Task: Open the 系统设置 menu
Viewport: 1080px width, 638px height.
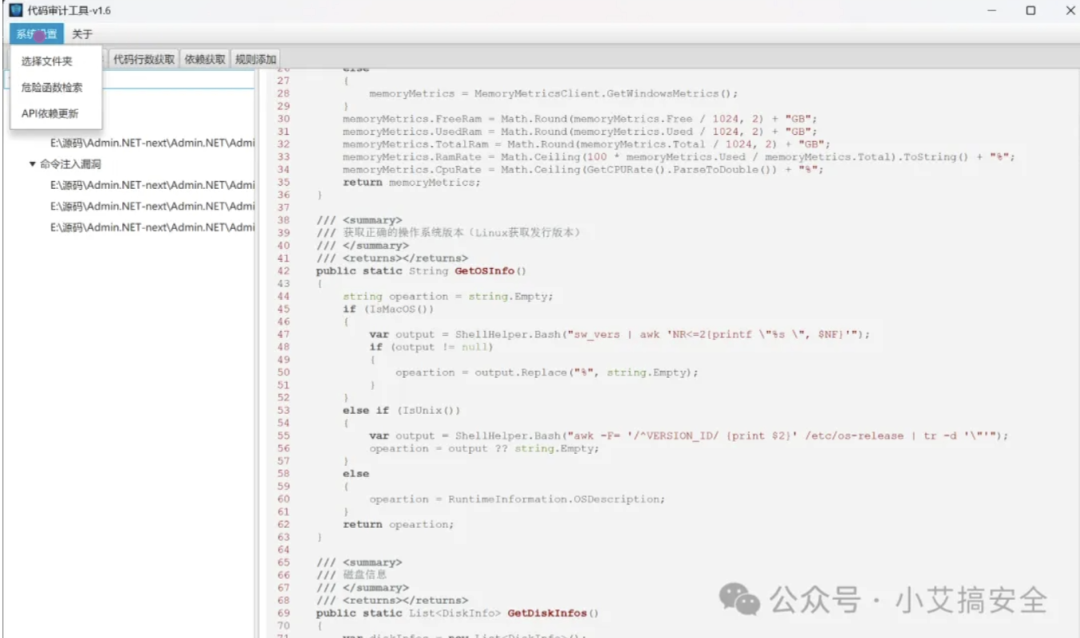Action: pos(37,34)
